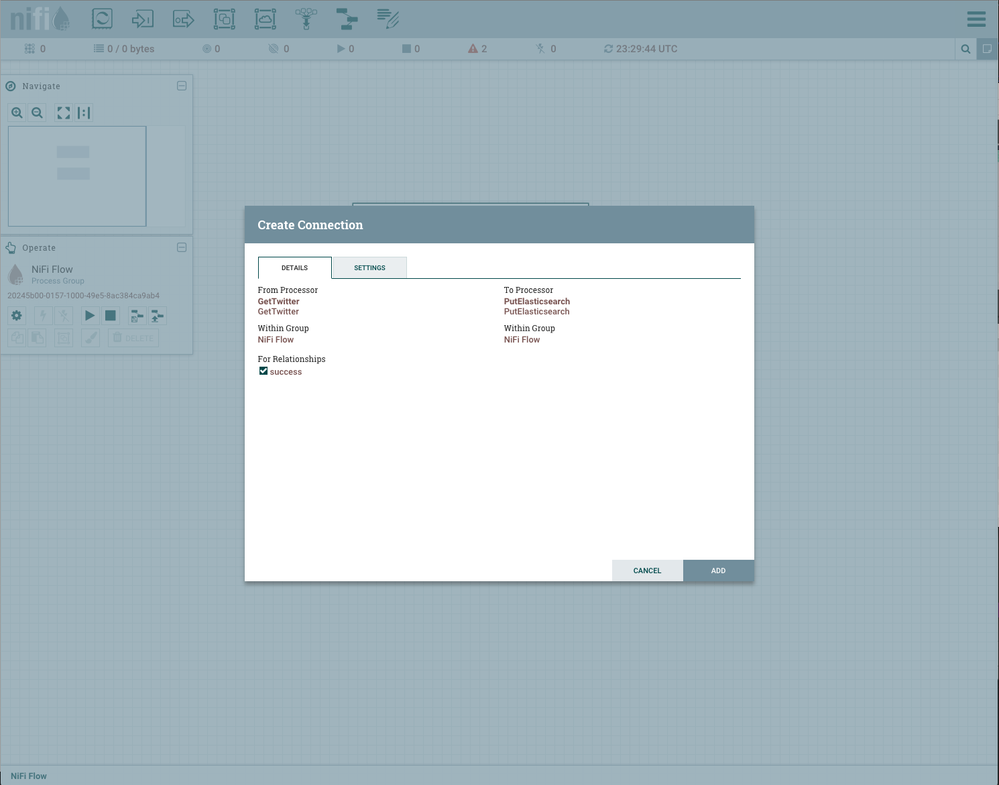Click the refresh icon beside the UTC time
Image resolution: width=999 pixels, height=785 pixels.
608,48
